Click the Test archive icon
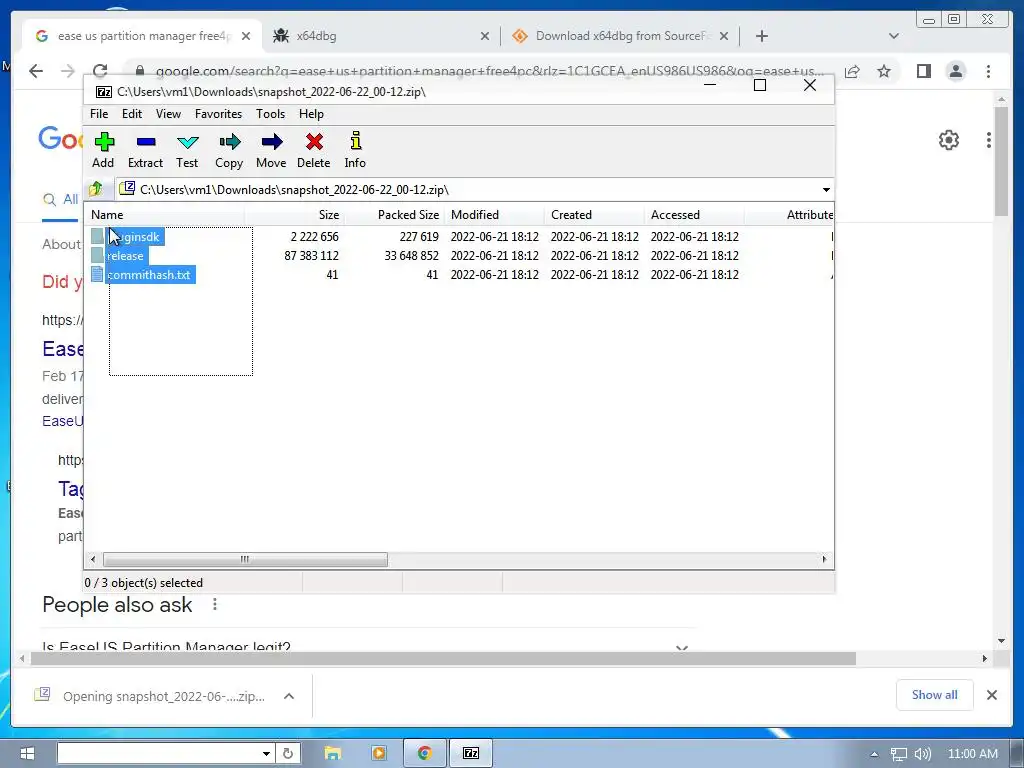Viewport: 1024px width, 768px height. pos(187,151)
